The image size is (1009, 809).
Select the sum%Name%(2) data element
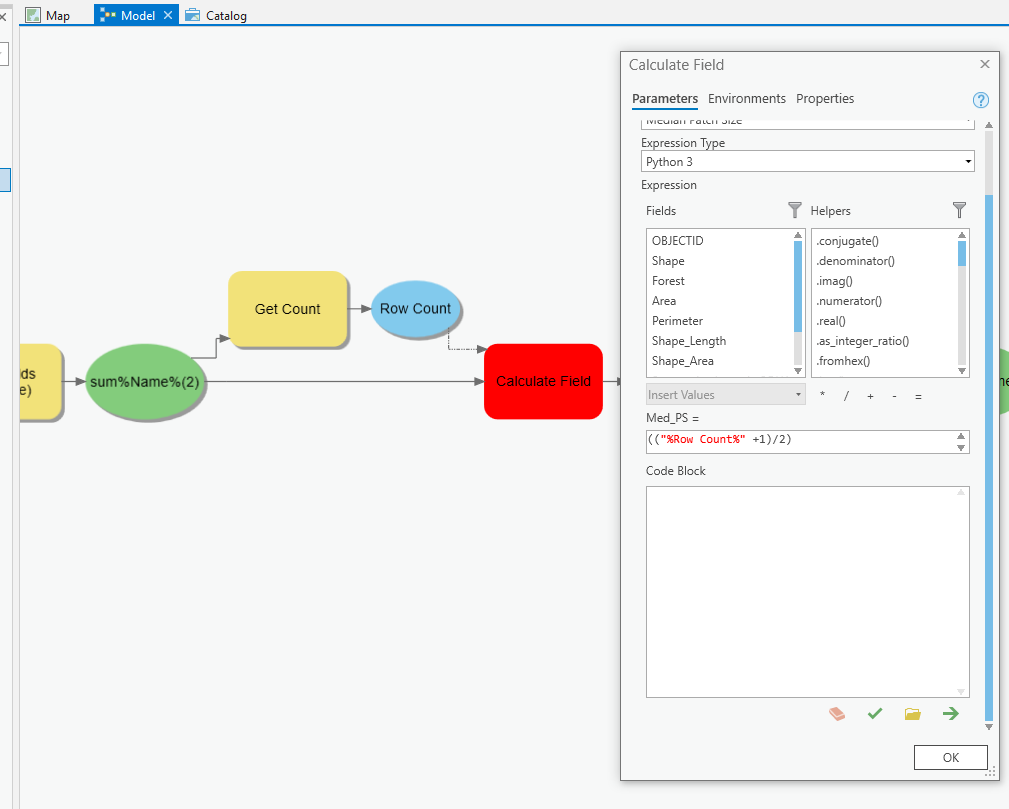tap(145, 382)
